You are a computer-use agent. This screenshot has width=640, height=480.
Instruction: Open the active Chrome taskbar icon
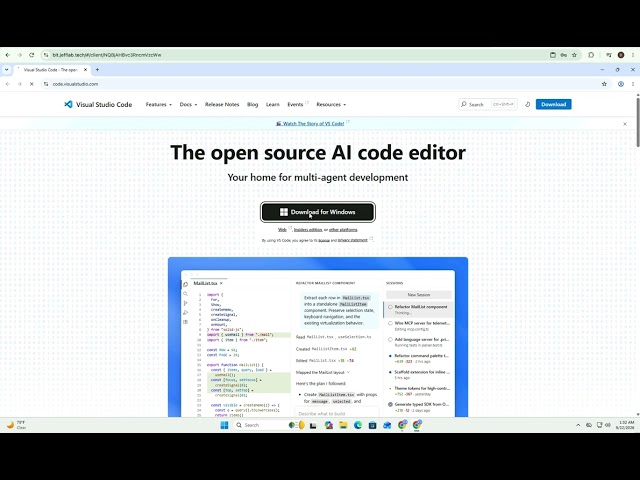(417, 425)
